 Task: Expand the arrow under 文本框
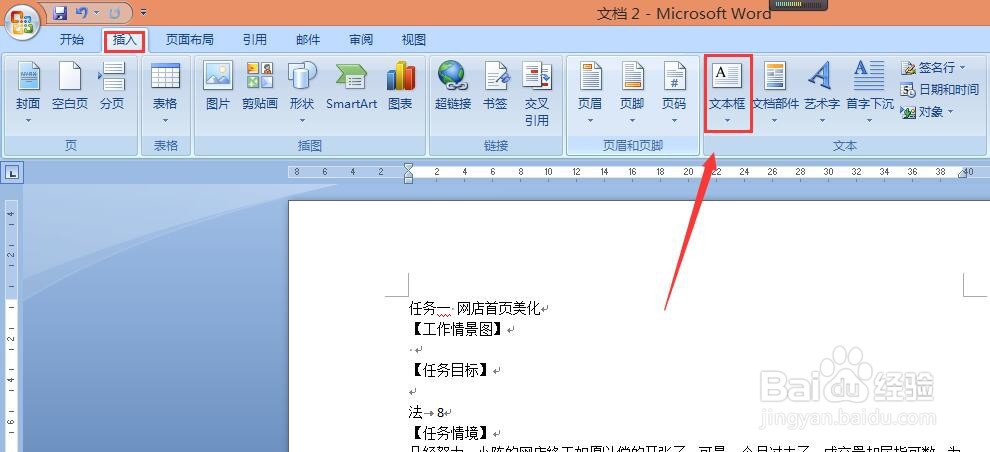[727, 120]
